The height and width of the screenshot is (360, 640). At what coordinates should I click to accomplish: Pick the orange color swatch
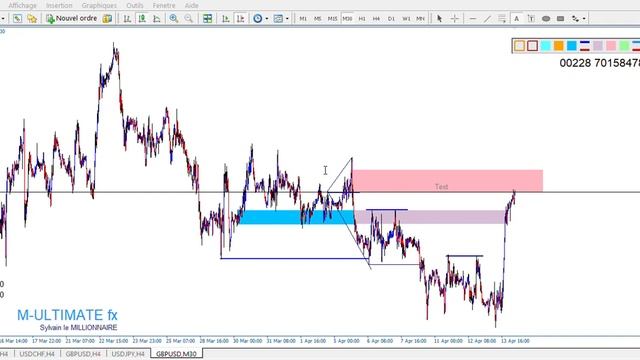[x=558, y=46]
